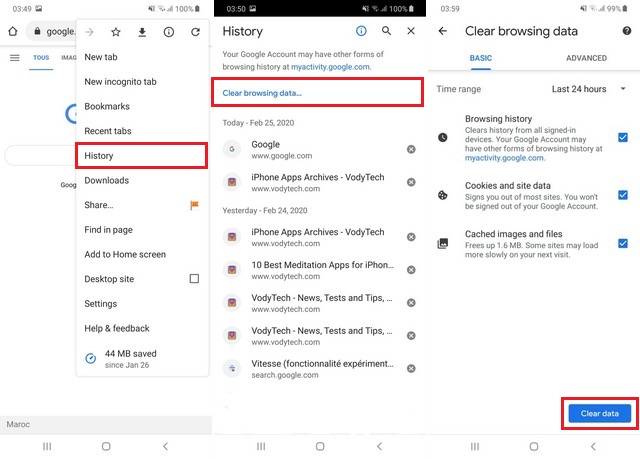Tap Android home button in middle screen
The image size is (640, 459).
[x=320, y=446]
